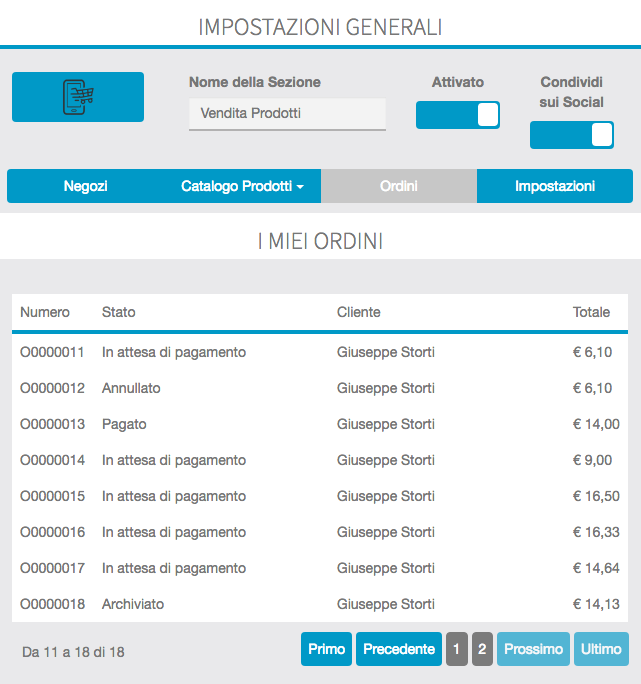Sort by the Totale column header
Screen dimensions: 641x684
(590, 312)
